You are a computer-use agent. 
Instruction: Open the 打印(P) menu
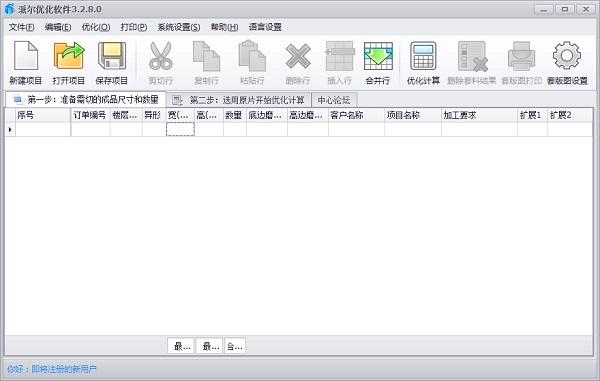click(134, 27)
